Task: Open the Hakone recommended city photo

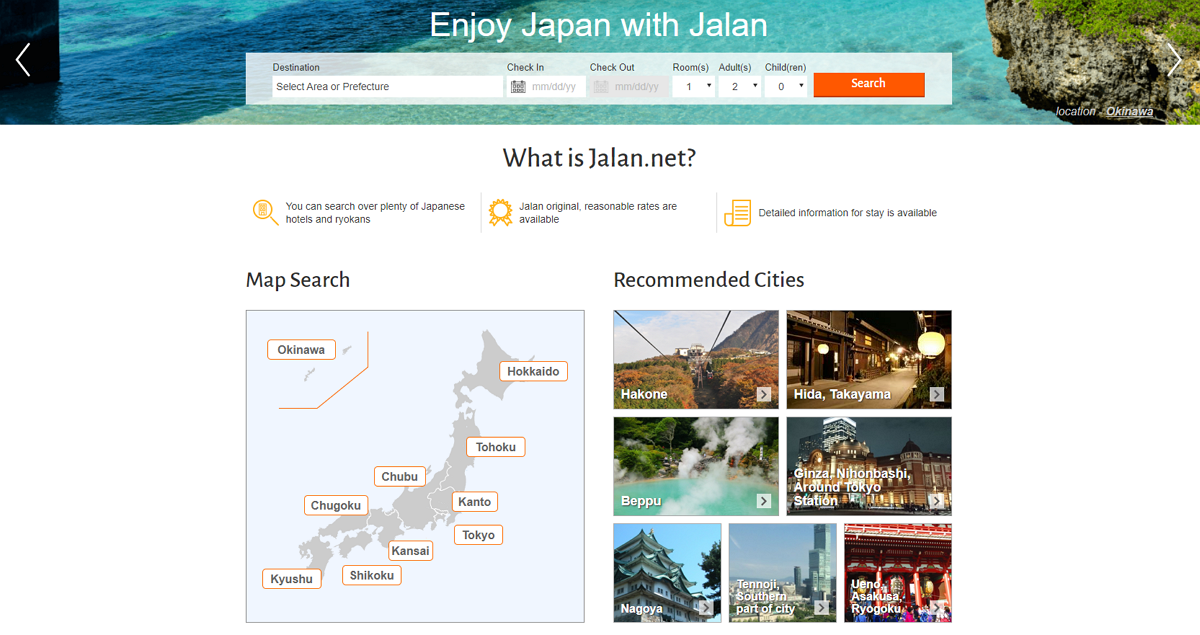Action: 696,360
